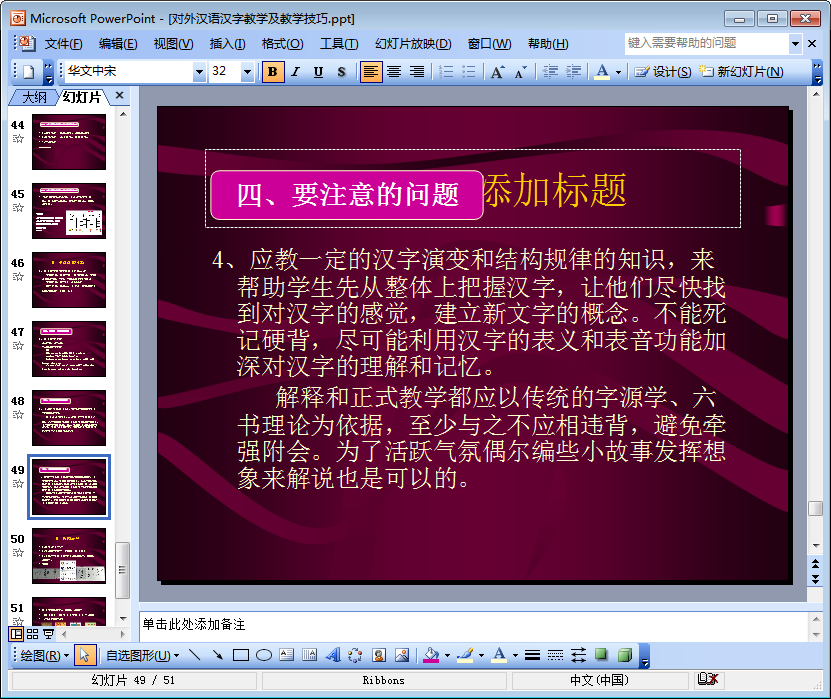Select the Oval drawing tool
Screen dimensions: 831x699
point(264,656)
